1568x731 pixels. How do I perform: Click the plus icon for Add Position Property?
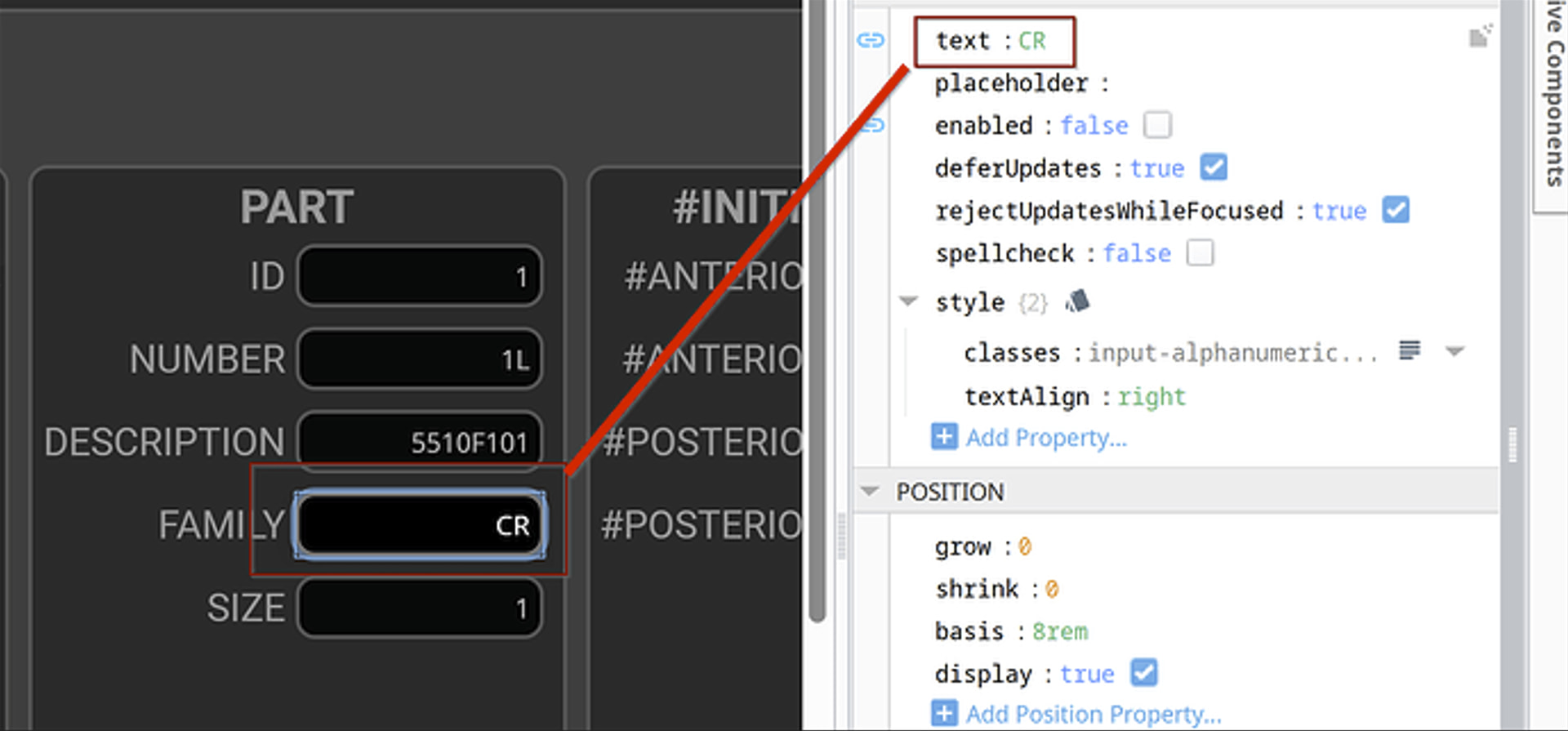(x=944, y=713)
